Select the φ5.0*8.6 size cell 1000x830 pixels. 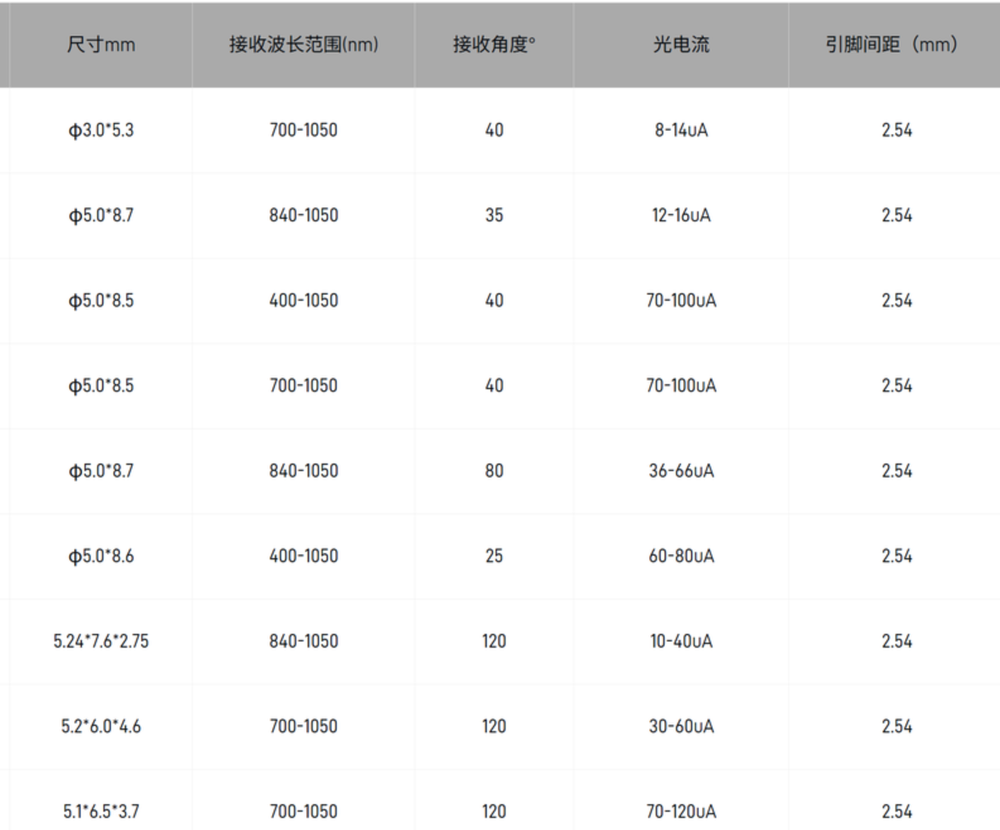click(x=101, y=556)
